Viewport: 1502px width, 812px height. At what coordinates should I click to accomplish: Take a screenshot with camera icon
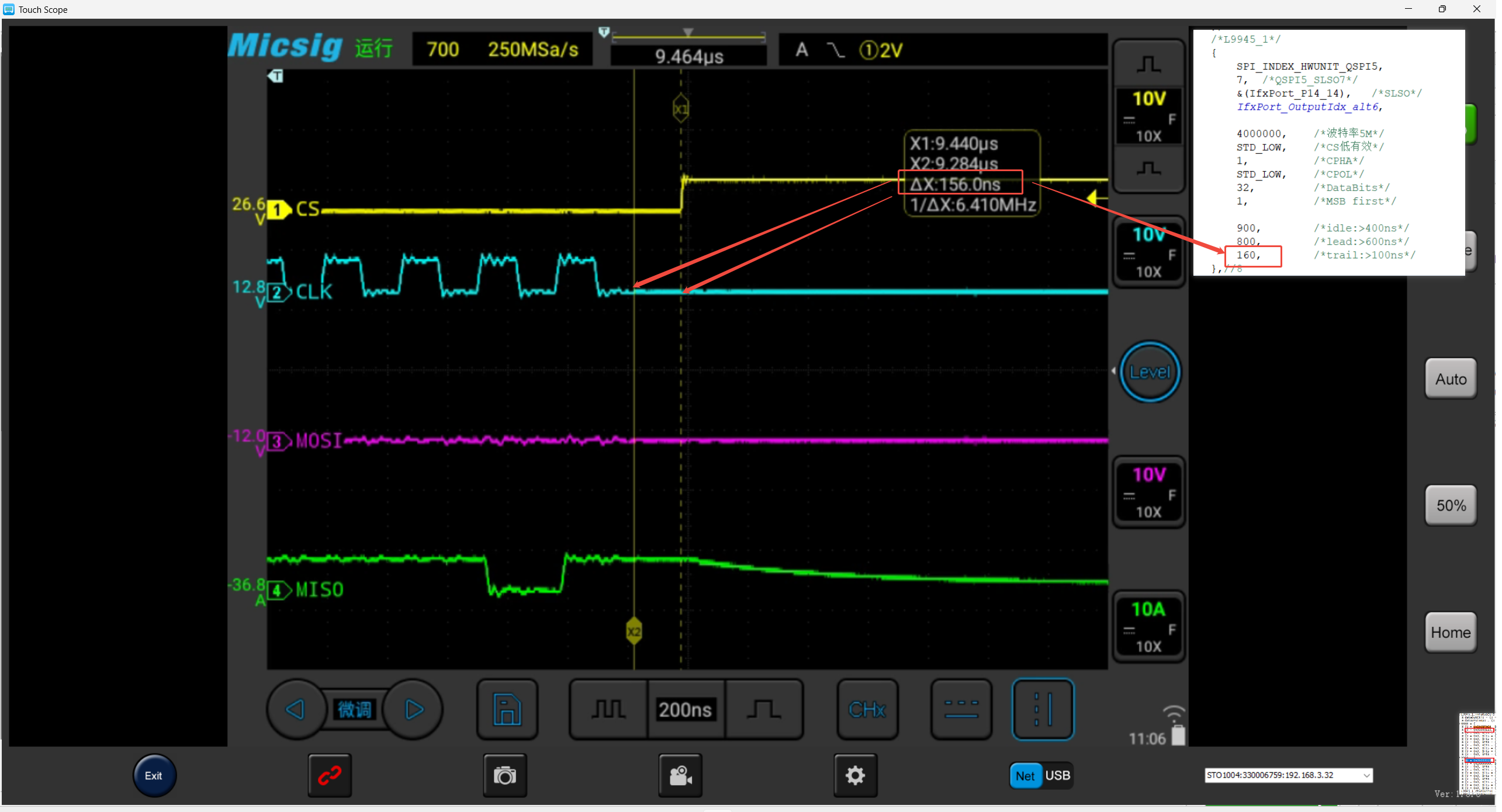point(505,776)
